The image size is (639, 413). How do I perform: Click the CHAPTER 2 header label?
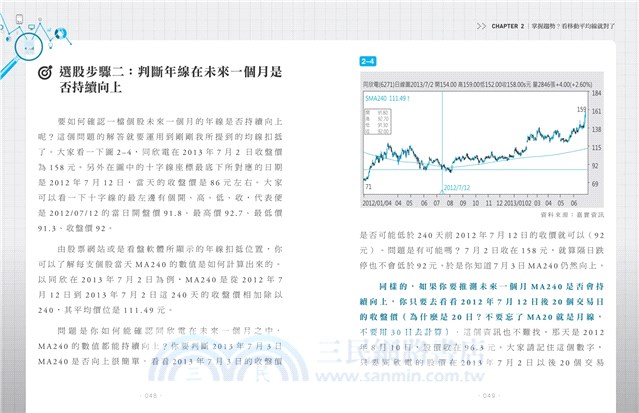pyautogui.click(x=508, y=26)
